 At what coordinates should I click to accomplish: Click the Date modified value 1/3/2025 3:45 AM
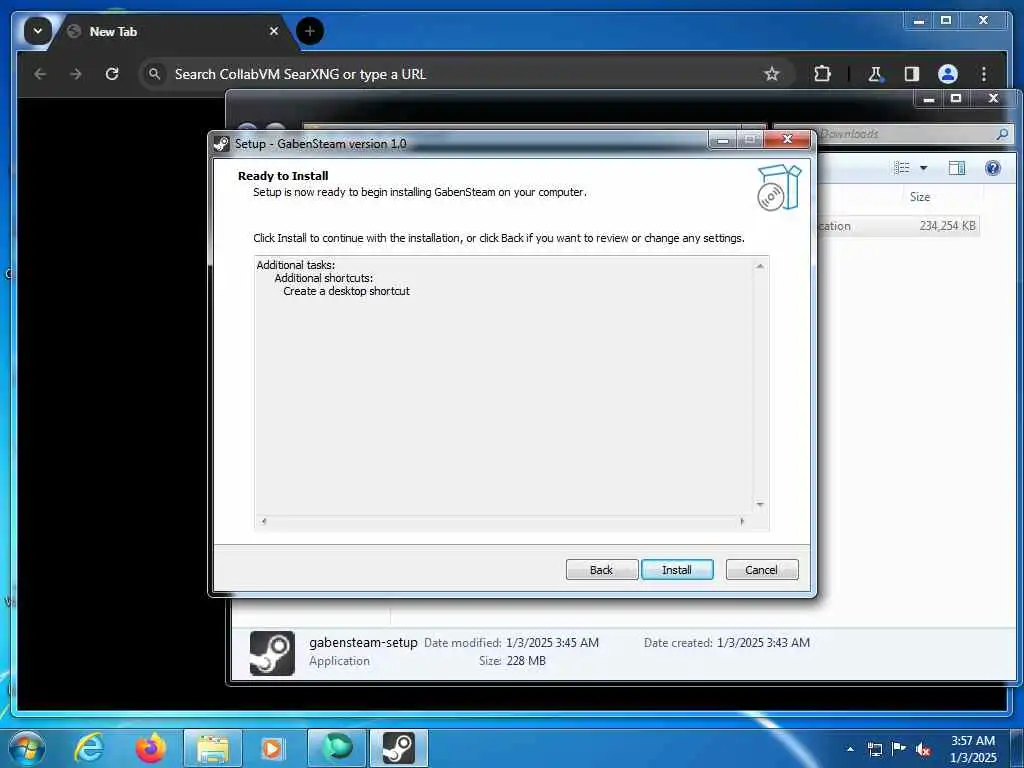pos(552,643)
